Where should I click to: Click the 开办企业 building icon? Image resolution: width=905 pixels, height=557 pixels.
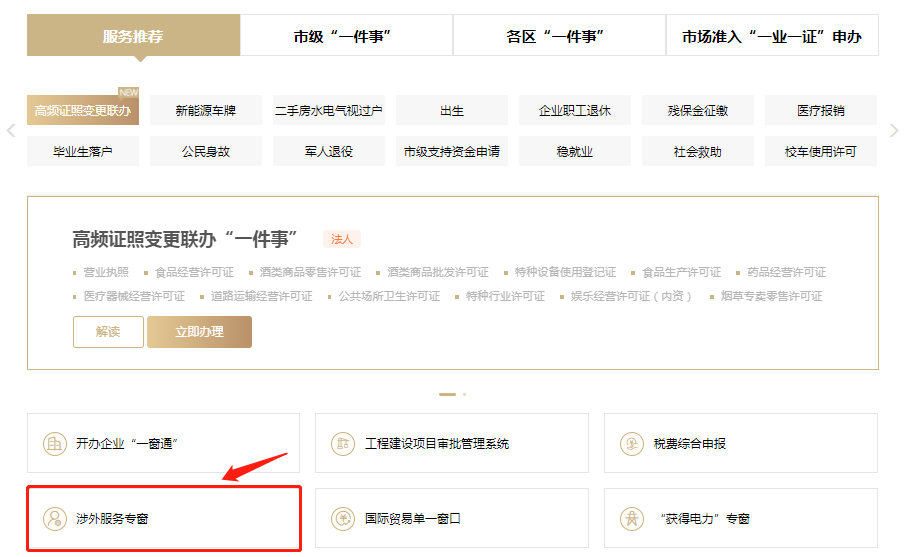(55, 444)
